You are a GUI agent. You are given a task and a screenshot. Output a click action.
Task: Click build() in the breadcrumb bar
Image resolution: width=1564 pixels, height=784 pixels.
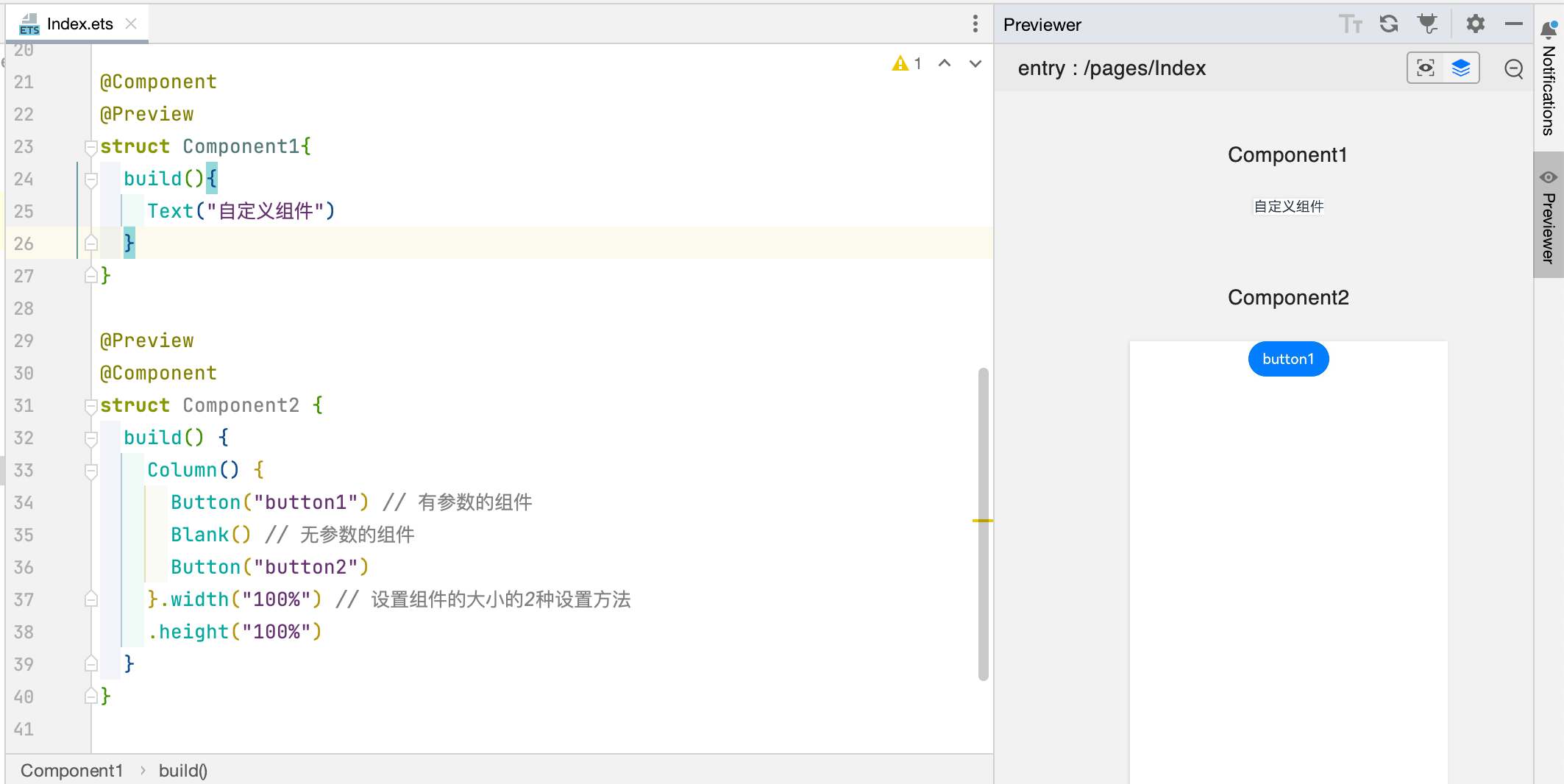click(183, 770)
